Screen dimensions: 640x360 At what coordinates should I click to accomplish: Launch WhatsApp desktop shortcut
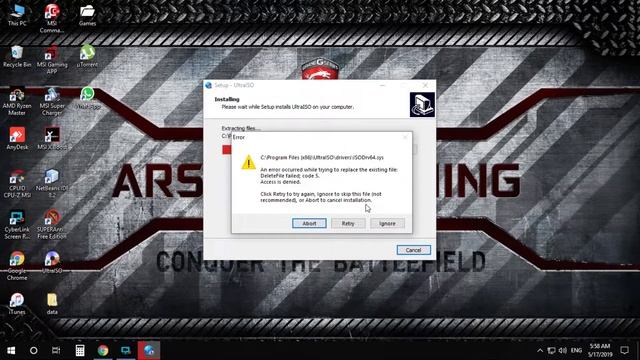[87, 98]
